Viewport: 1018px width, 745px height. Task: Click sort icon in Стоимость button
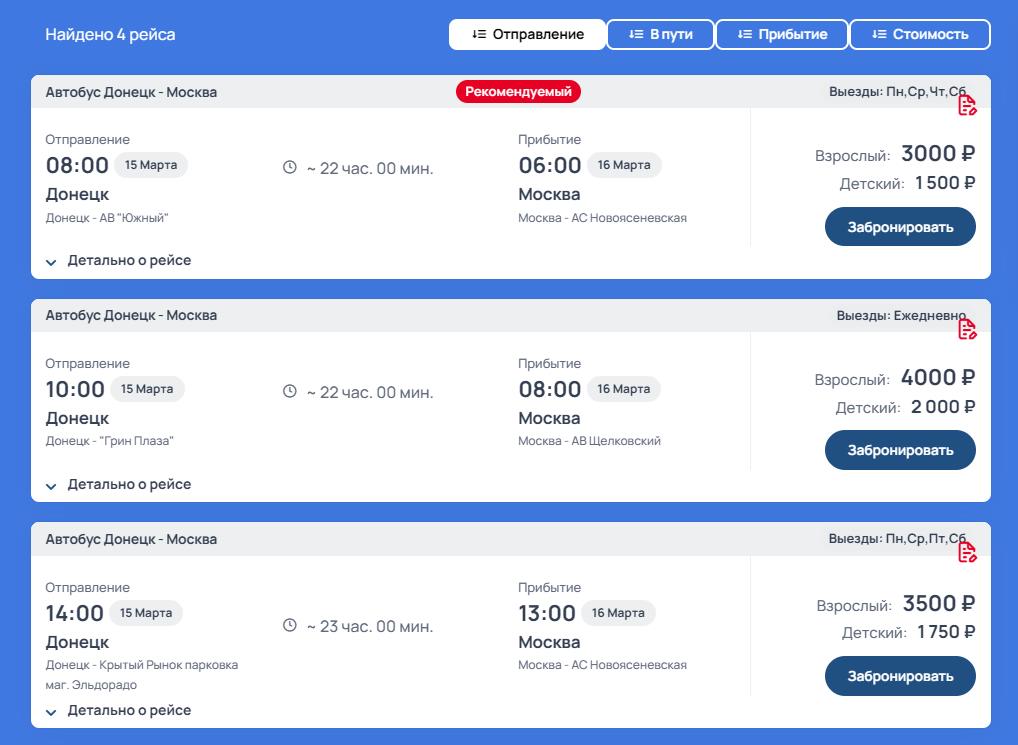point(879,34)
